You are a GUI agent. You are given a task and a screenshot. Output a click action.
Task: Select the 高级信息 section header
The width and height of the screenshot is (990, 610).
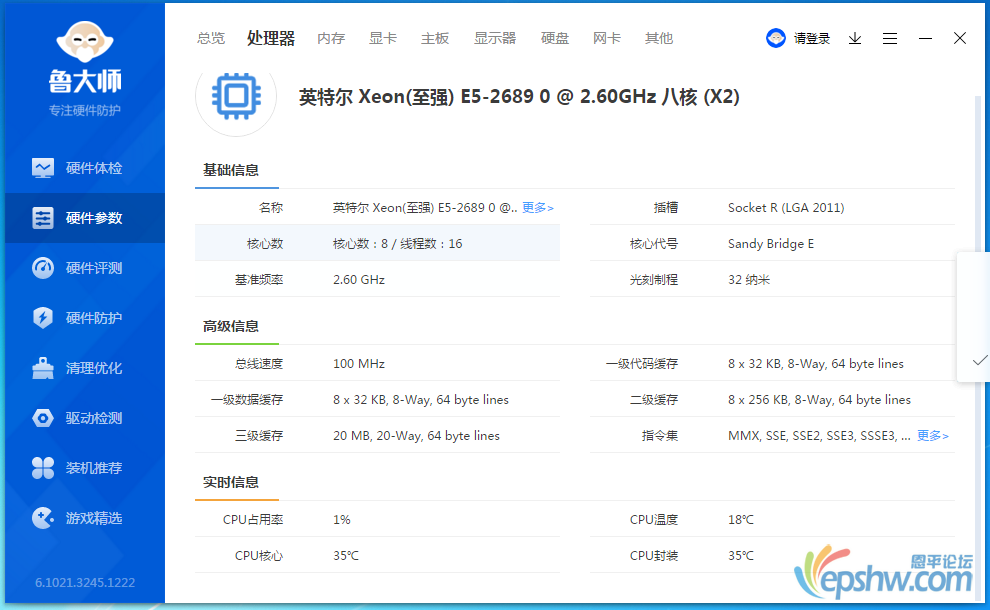point(231,326)
